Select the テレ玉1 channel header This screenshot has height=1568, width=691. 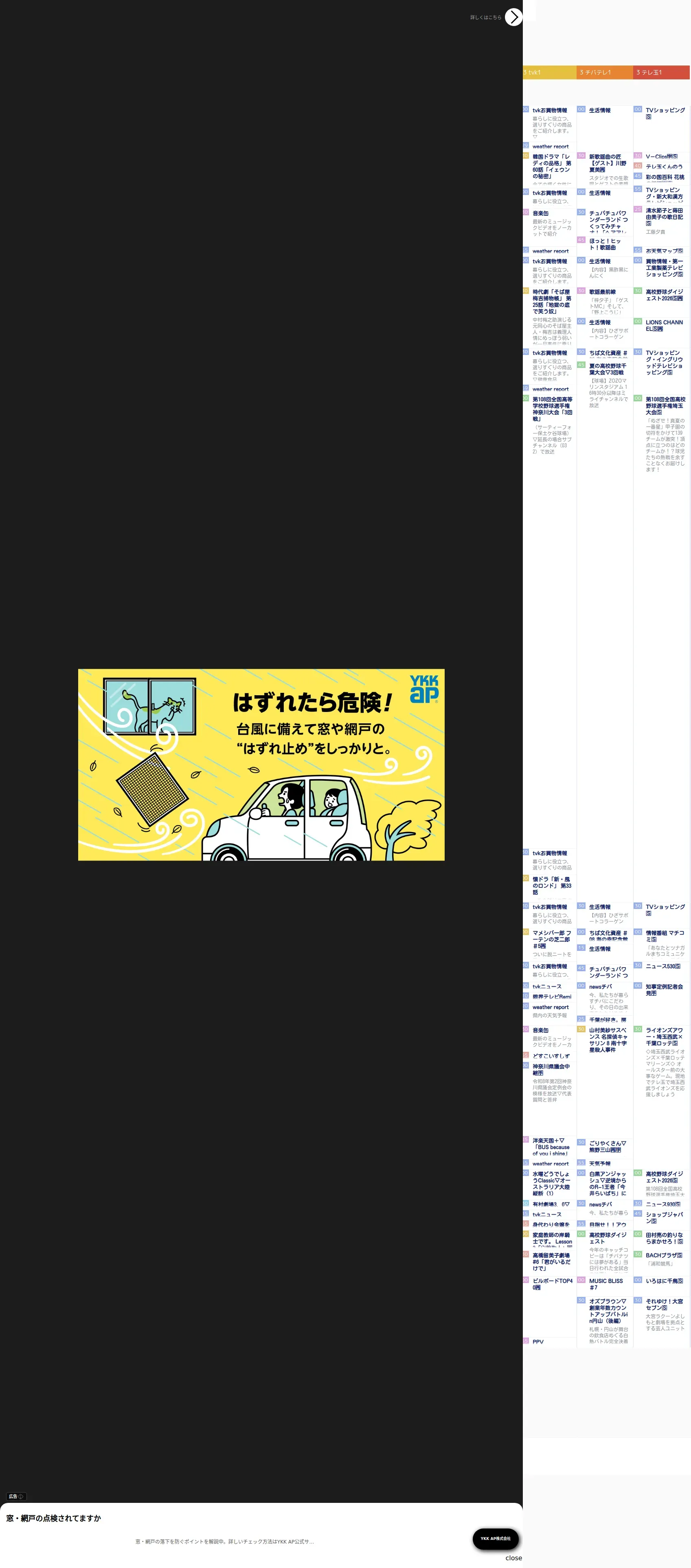(x=661, y=72)
